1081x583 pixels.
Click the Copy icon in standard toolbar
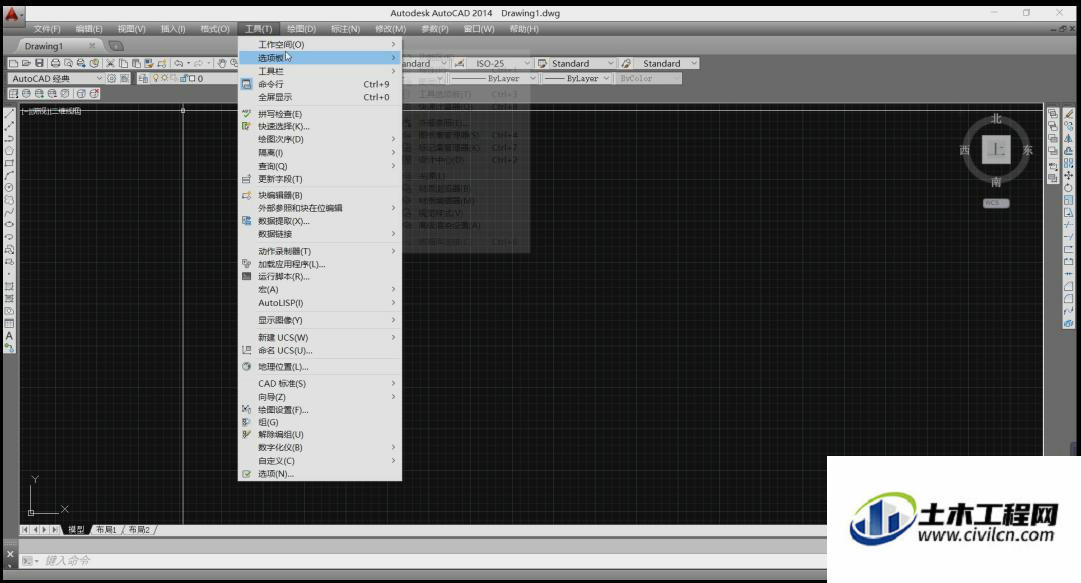[123, 63]
